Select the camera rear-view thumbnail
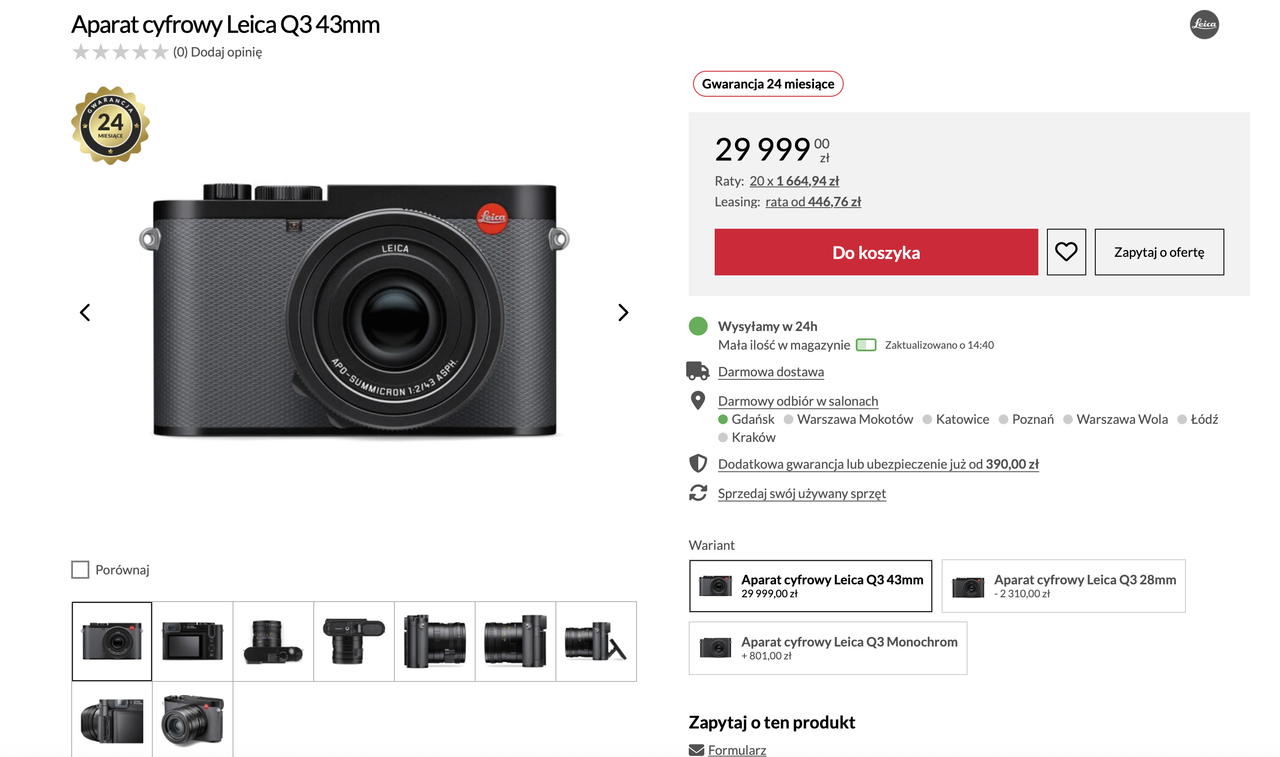This screenshot has height=757, width=1280. (x=192, y=641)
